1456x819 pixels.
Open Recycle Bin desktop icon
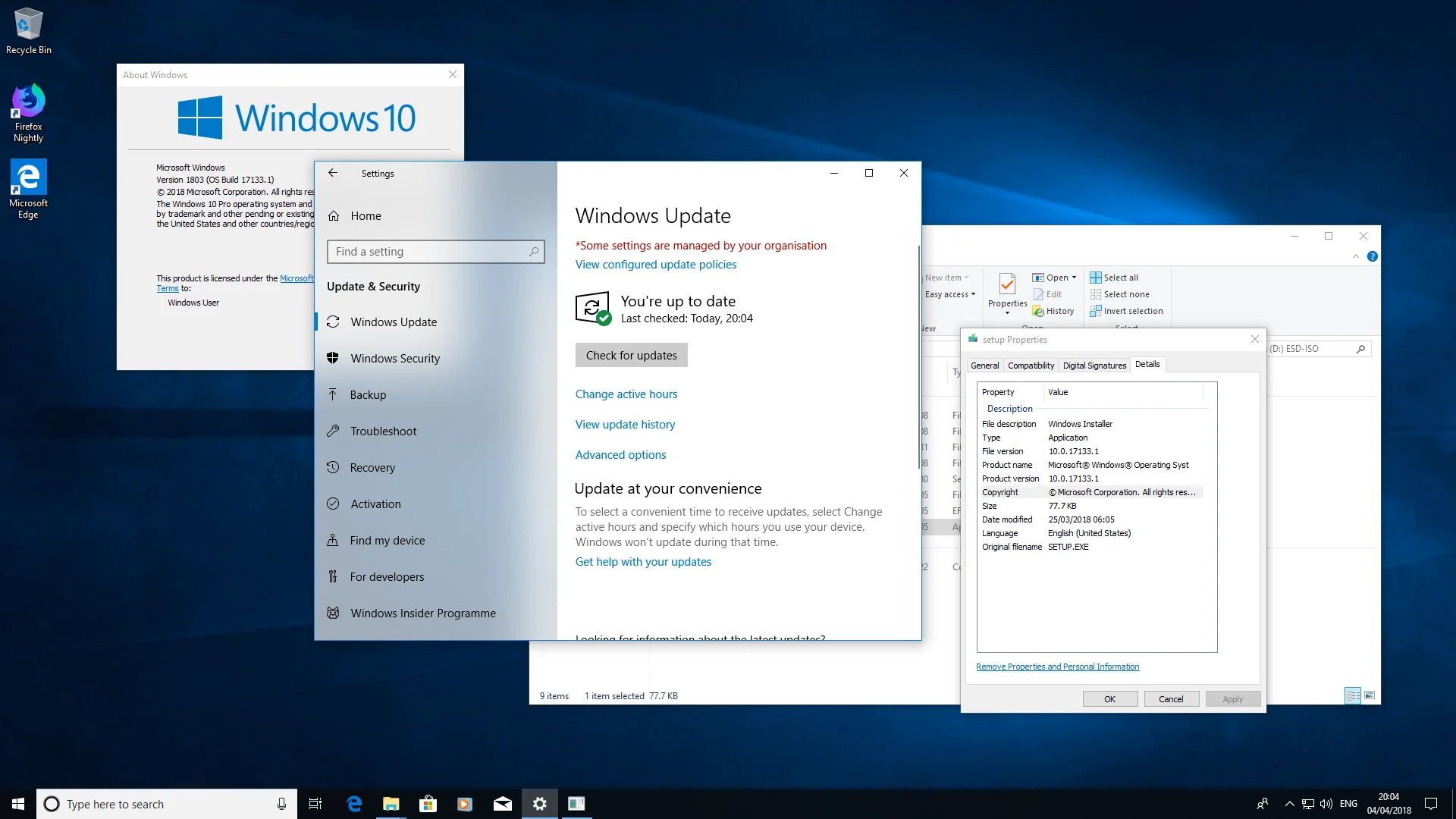(29, 31)
